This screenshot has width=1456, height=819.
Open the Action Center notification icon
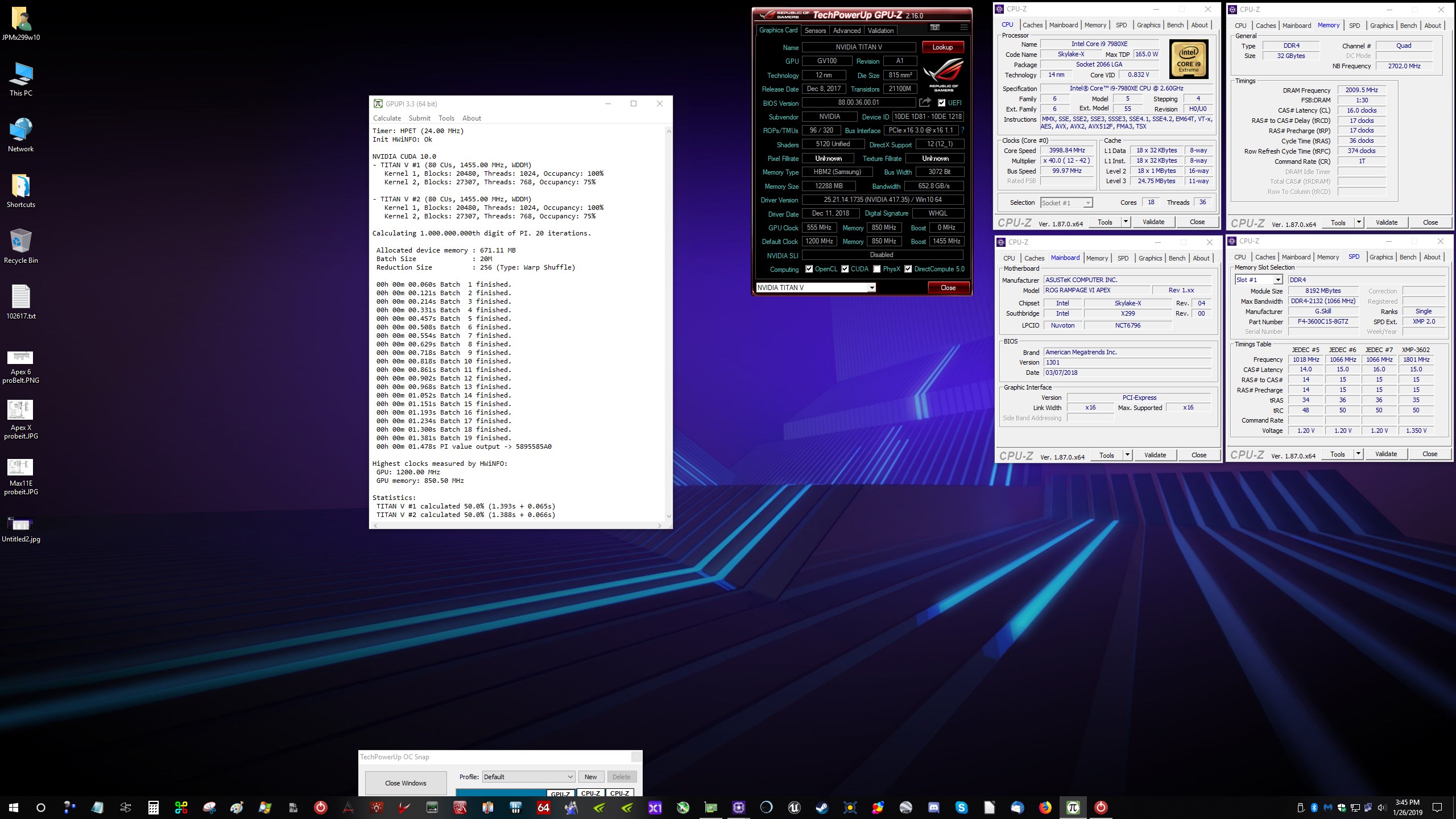[x=1437, y=808]
